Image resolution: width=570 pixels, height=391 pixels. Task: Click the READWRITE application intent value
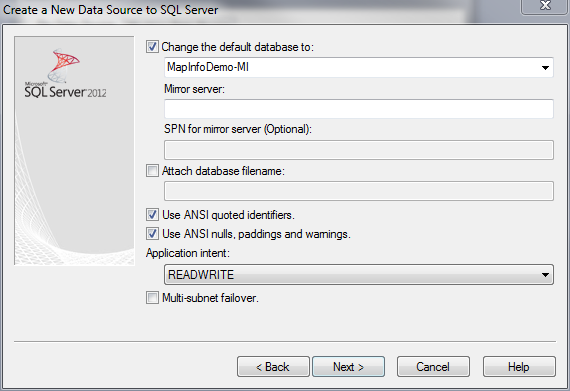[x=201, y=275]
